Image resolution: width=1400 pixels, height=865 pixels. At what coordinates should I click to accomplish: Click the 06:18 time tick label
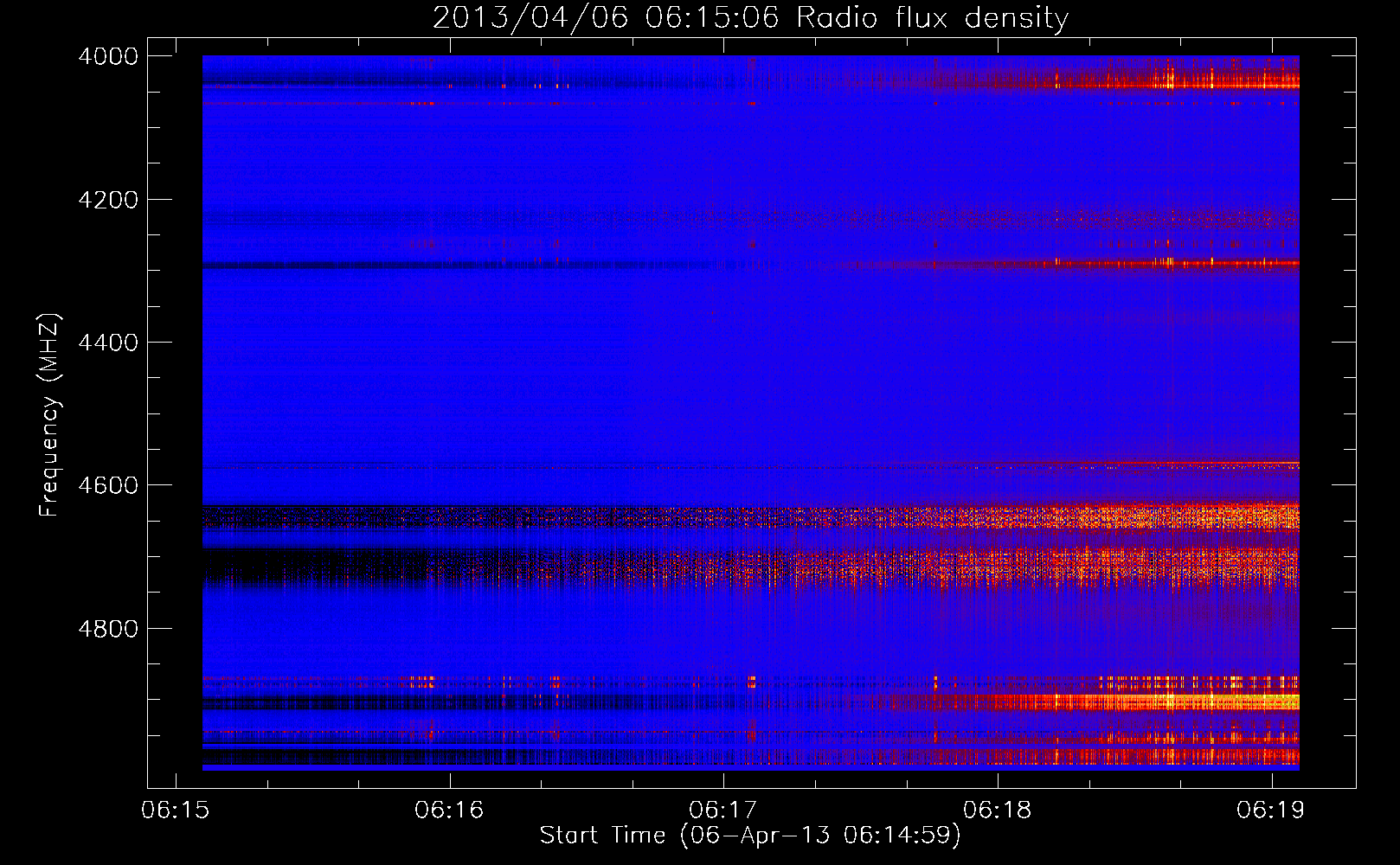[x=998, y=810]
